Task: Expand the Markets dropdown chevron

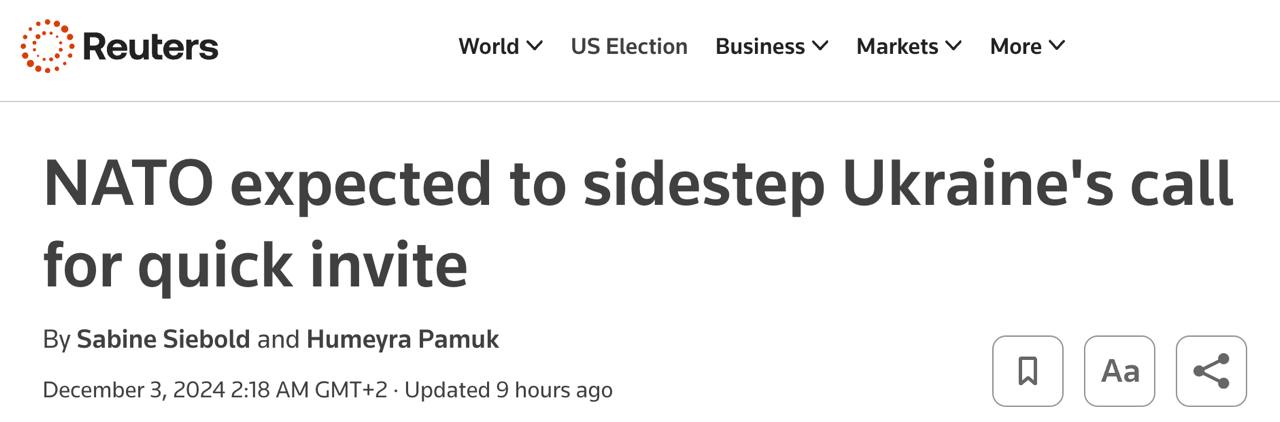Action: (x=953, y=46)
